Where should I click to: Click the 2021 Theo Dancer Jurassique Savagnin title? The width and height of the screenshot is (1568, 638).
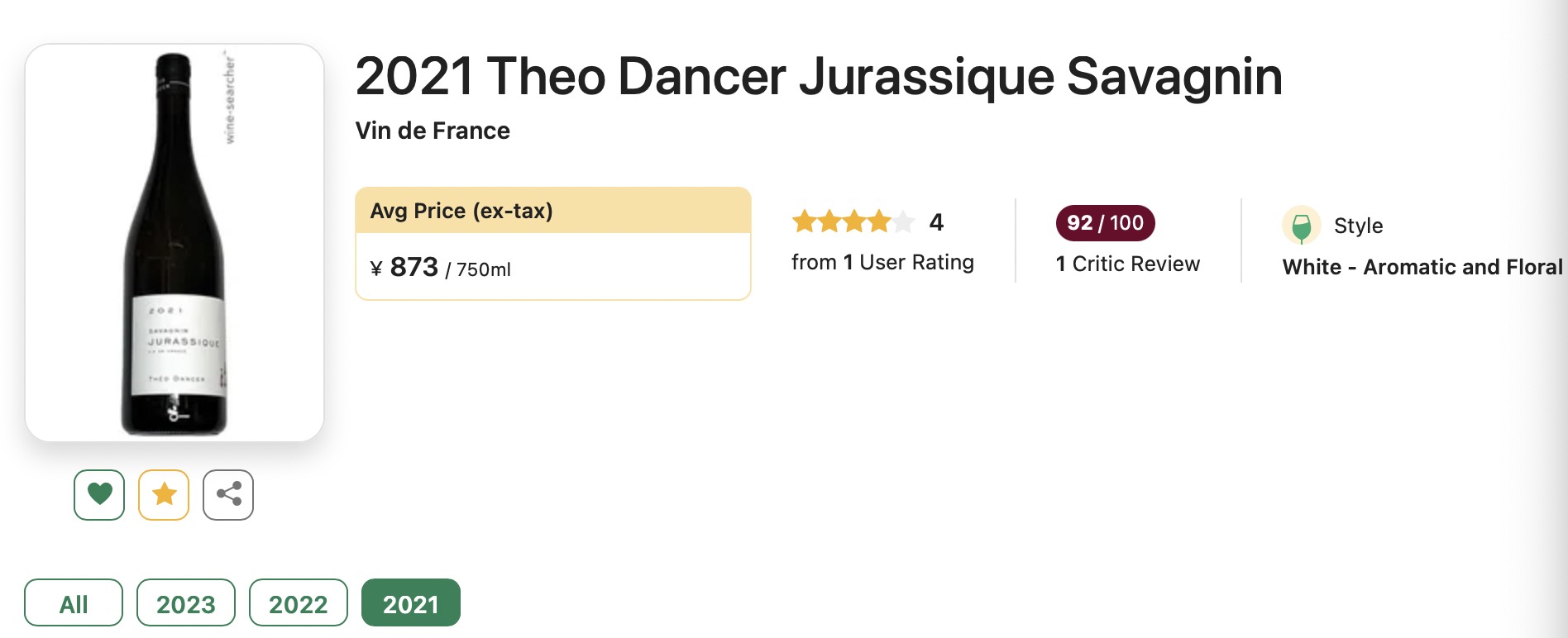tap(819, 76)
